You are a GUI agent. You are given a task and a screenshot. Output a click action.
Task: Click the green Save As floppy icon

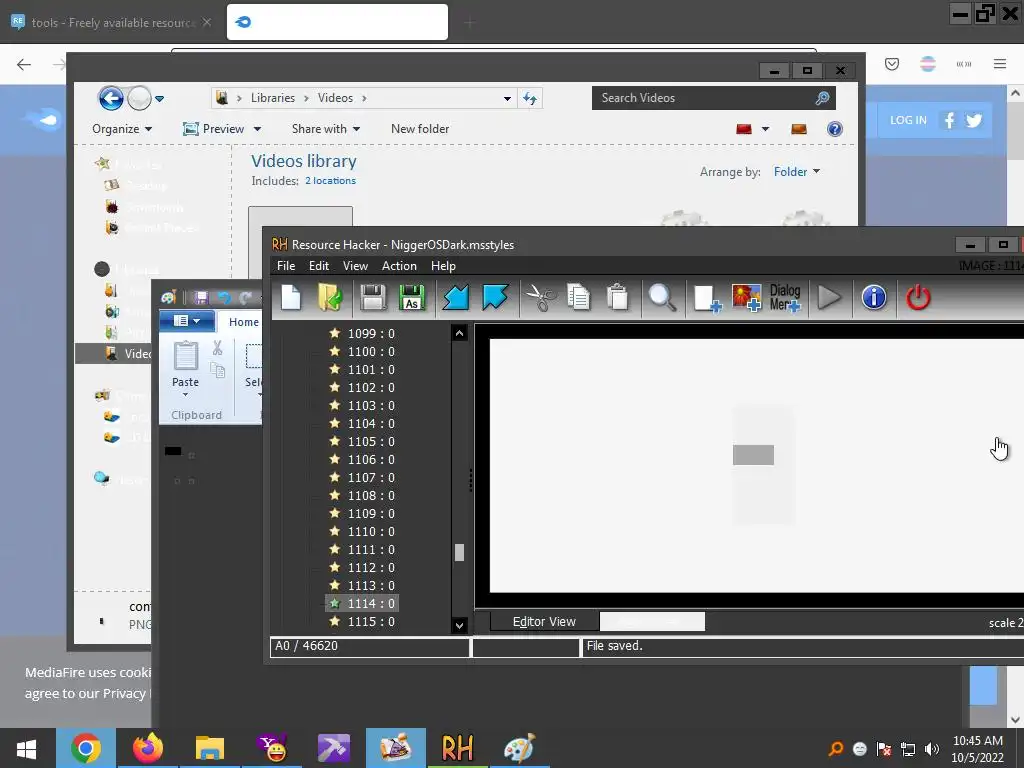point(412,298)
